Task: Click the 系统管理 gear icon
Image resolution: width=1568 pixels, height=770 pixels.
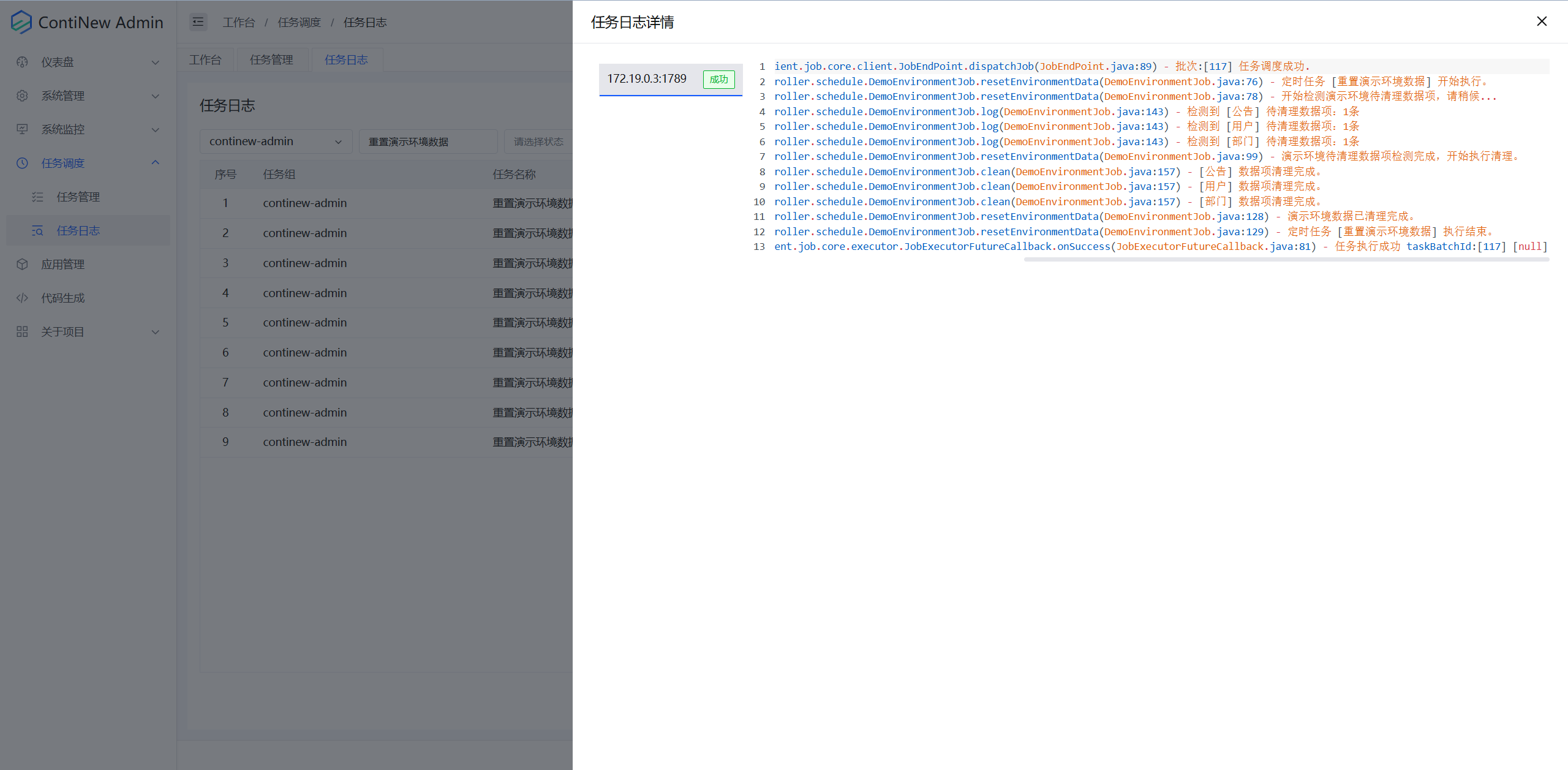Action: click(x=22, y=96)
